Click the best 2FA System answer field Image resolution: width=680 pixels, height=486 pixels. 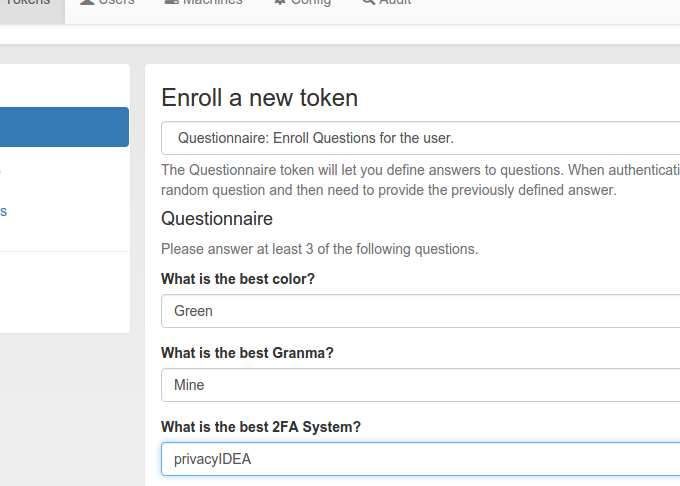coord(420,459)
